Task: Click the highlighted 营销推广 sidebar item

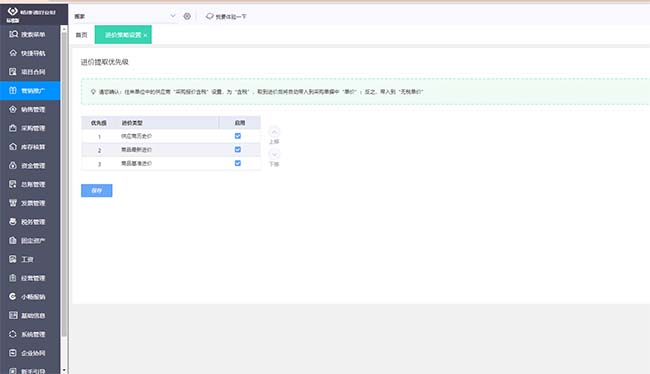Action: pos(30,90)
